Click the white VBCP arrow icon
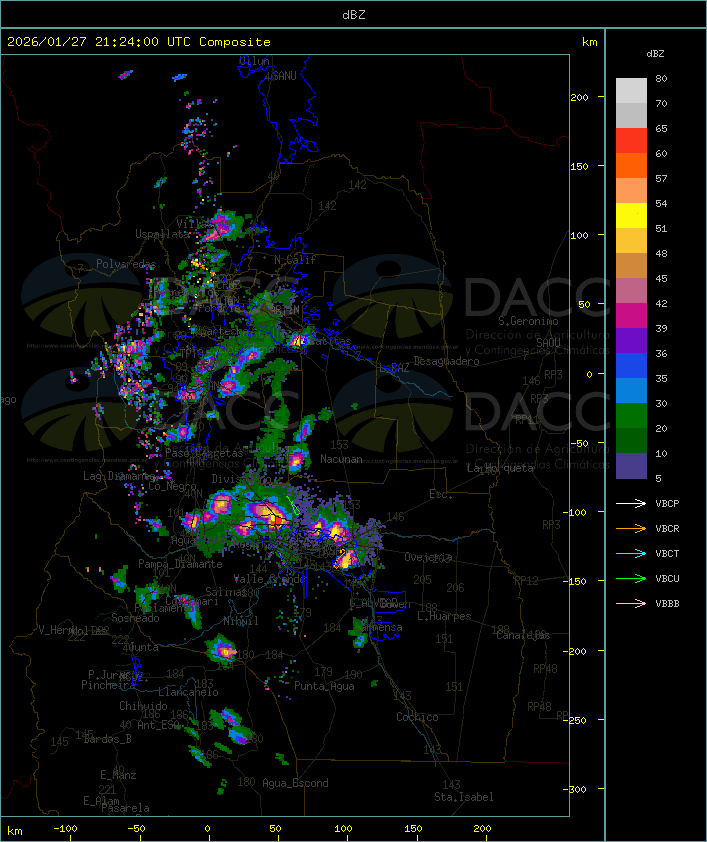The width and height of the screenshot is (707, 842). coord(631,504)
